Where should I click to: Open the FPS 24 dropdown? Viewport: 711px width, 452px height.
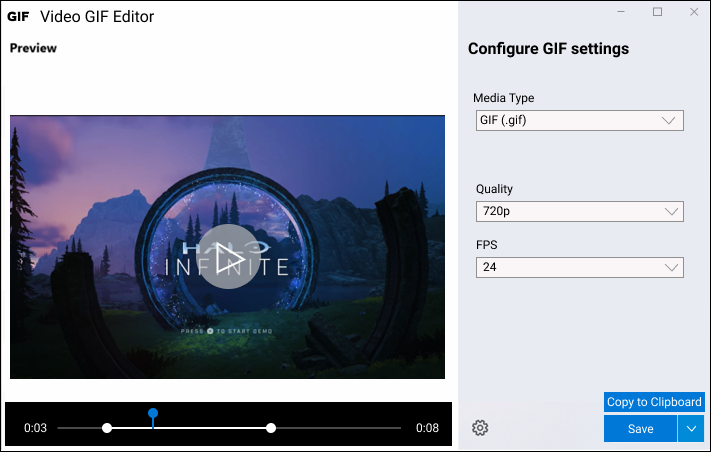[580, 267]
